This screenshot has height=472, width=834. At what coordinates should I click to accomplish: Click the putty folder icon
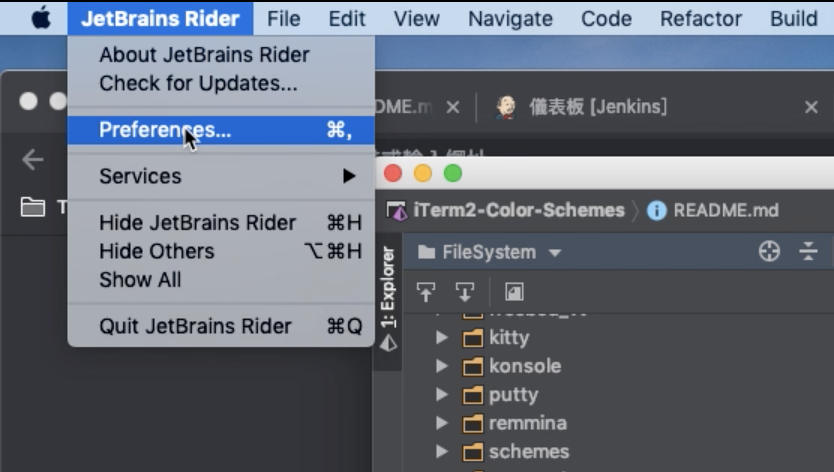pos(472,395)
